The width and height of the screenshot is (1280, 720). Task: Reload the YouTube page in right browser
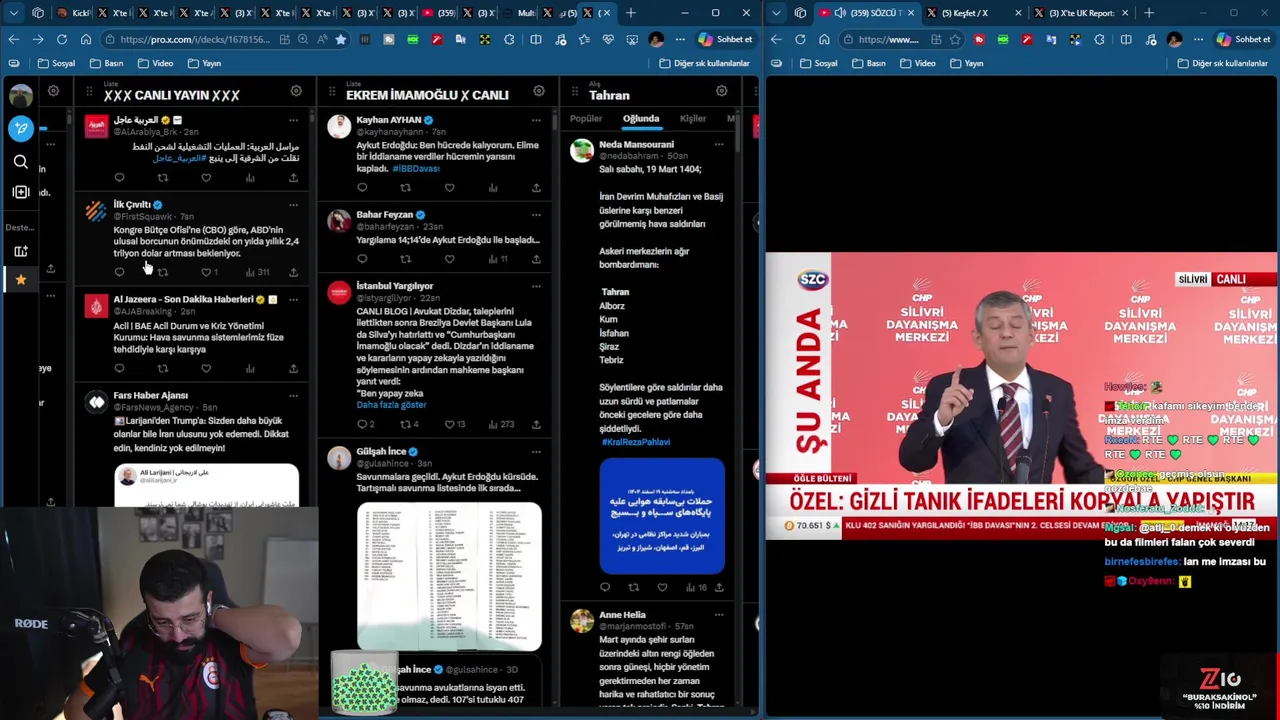800,39
